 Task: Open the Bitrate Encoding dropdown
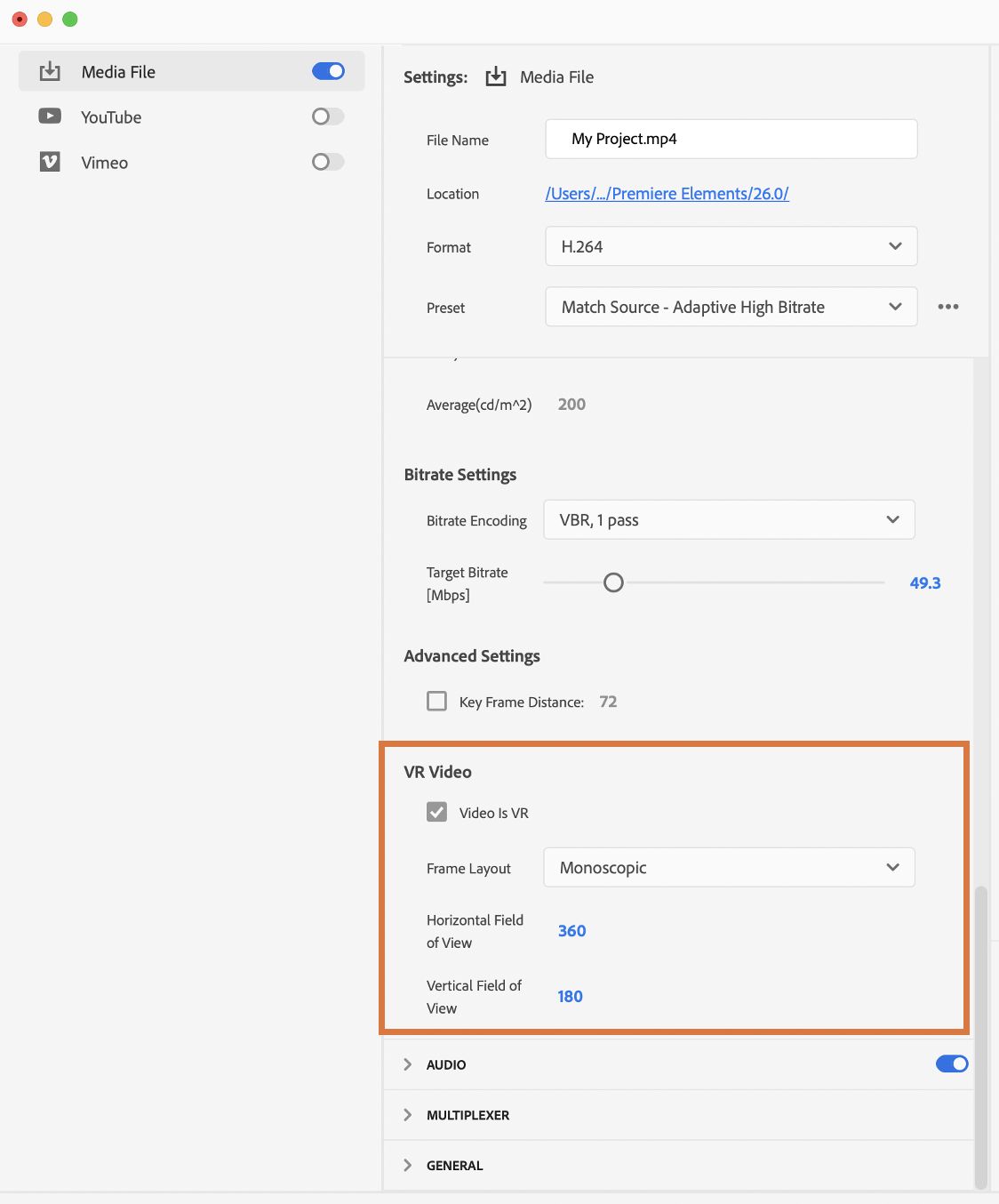729,520
